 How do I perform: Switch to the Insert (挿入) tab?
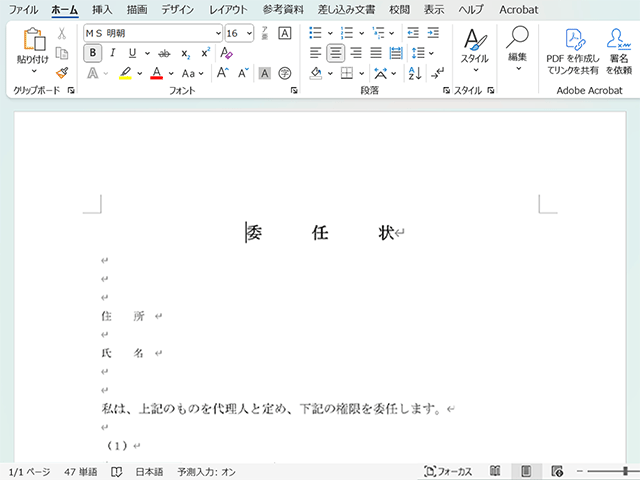click(102, 9)
